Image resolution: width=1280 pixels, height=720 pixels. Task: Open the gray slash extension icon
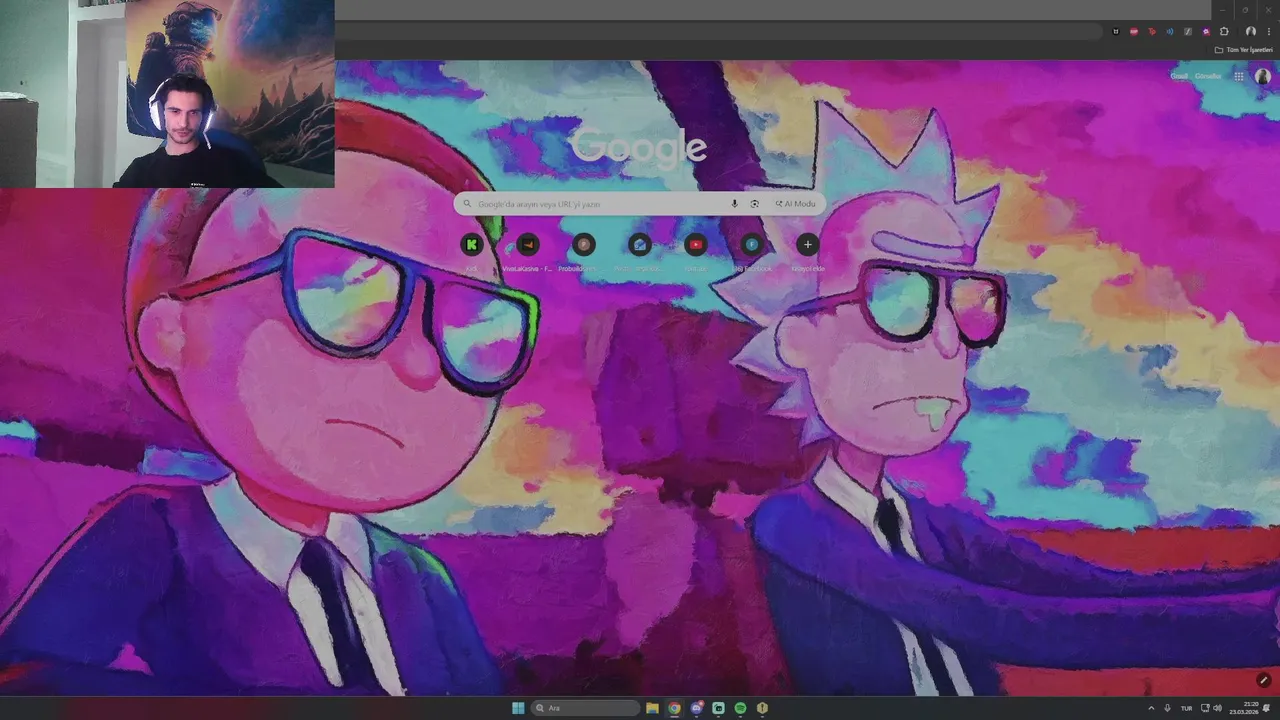pyautogui.click(x=1188, y=32)
